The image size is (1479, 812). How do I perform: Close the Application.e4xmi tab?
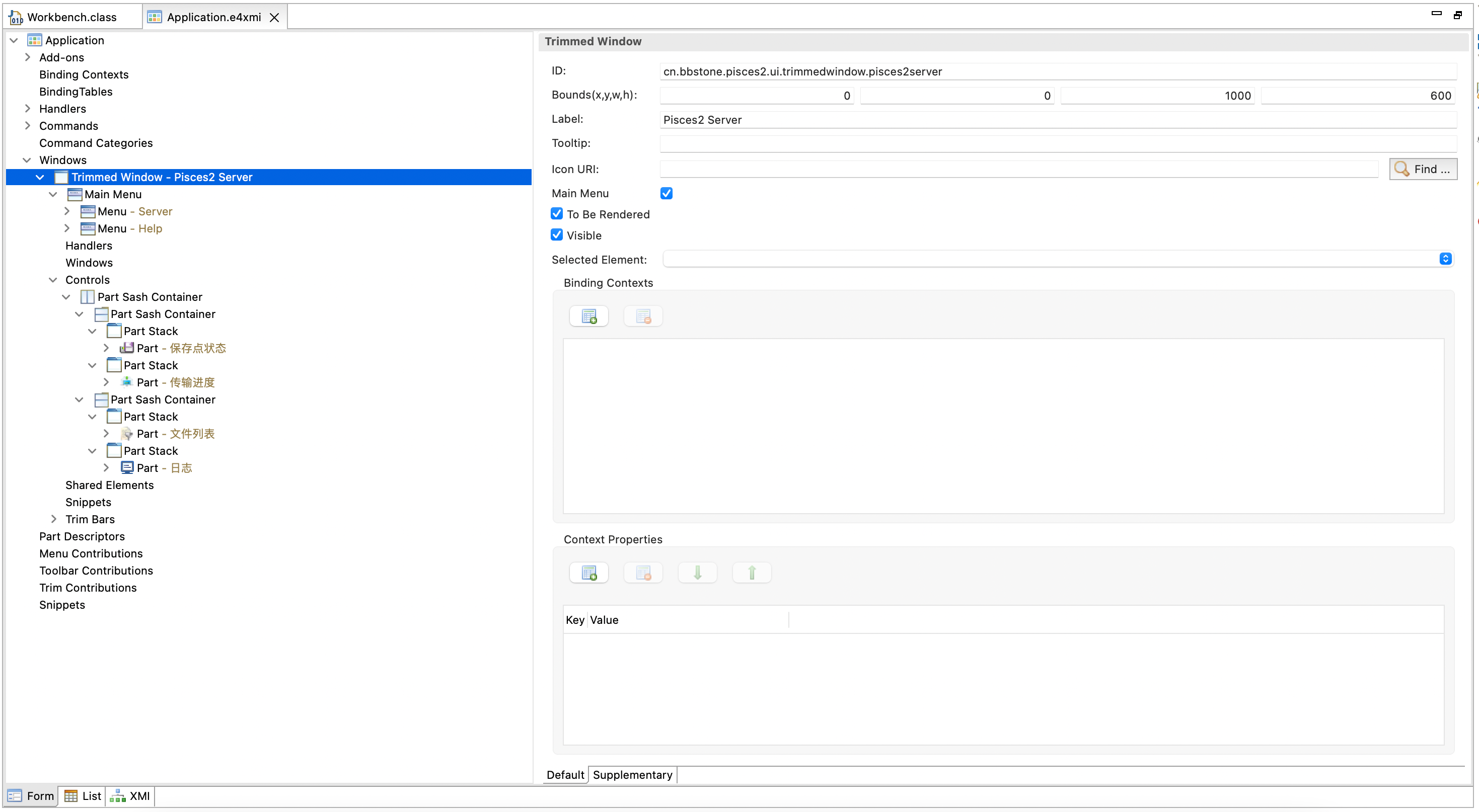click(x=274, y=18)
